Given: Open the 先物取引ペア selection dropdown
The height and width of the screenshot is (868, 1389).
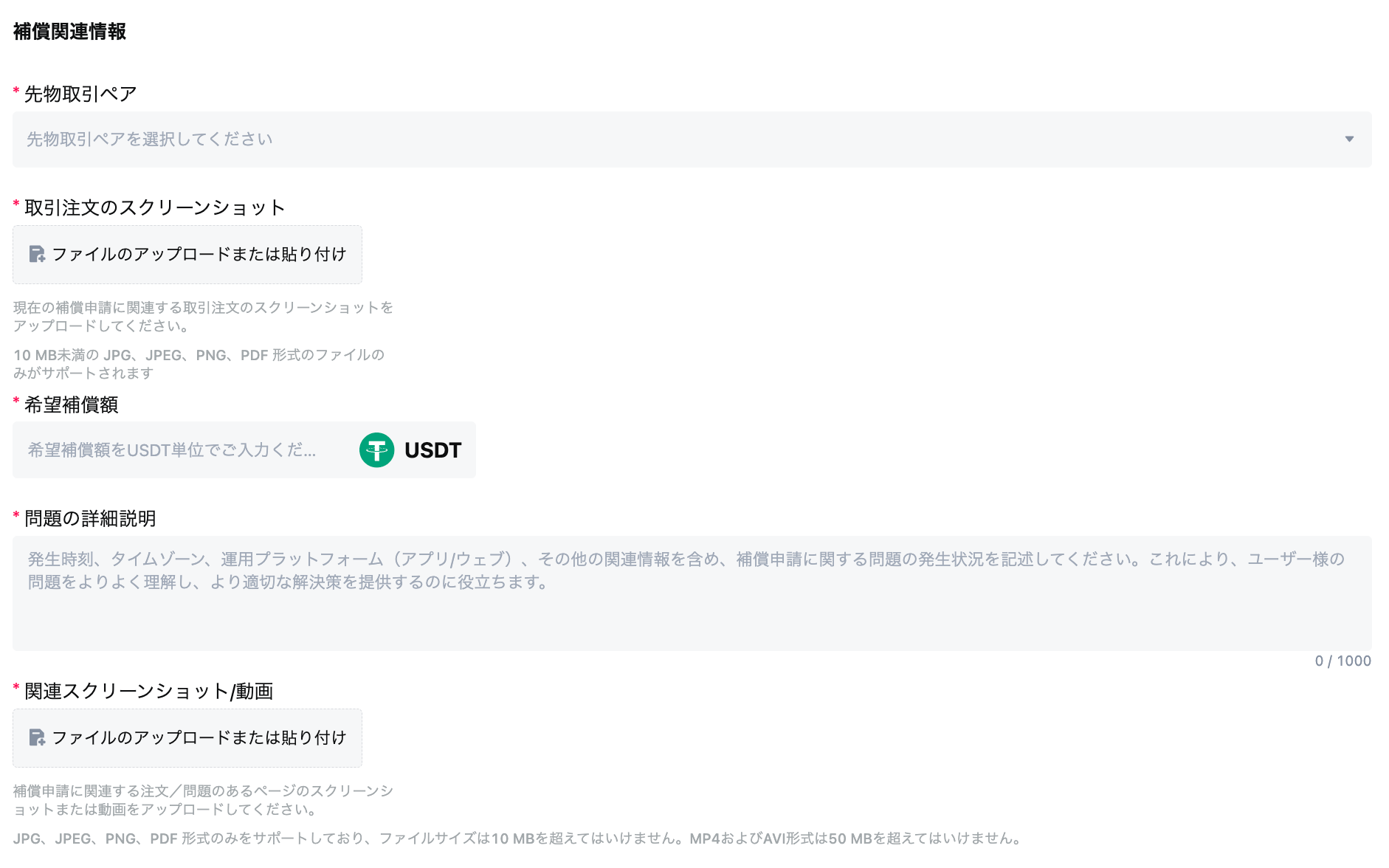Looking at the screenshot, I should click(x=692, y=139).
